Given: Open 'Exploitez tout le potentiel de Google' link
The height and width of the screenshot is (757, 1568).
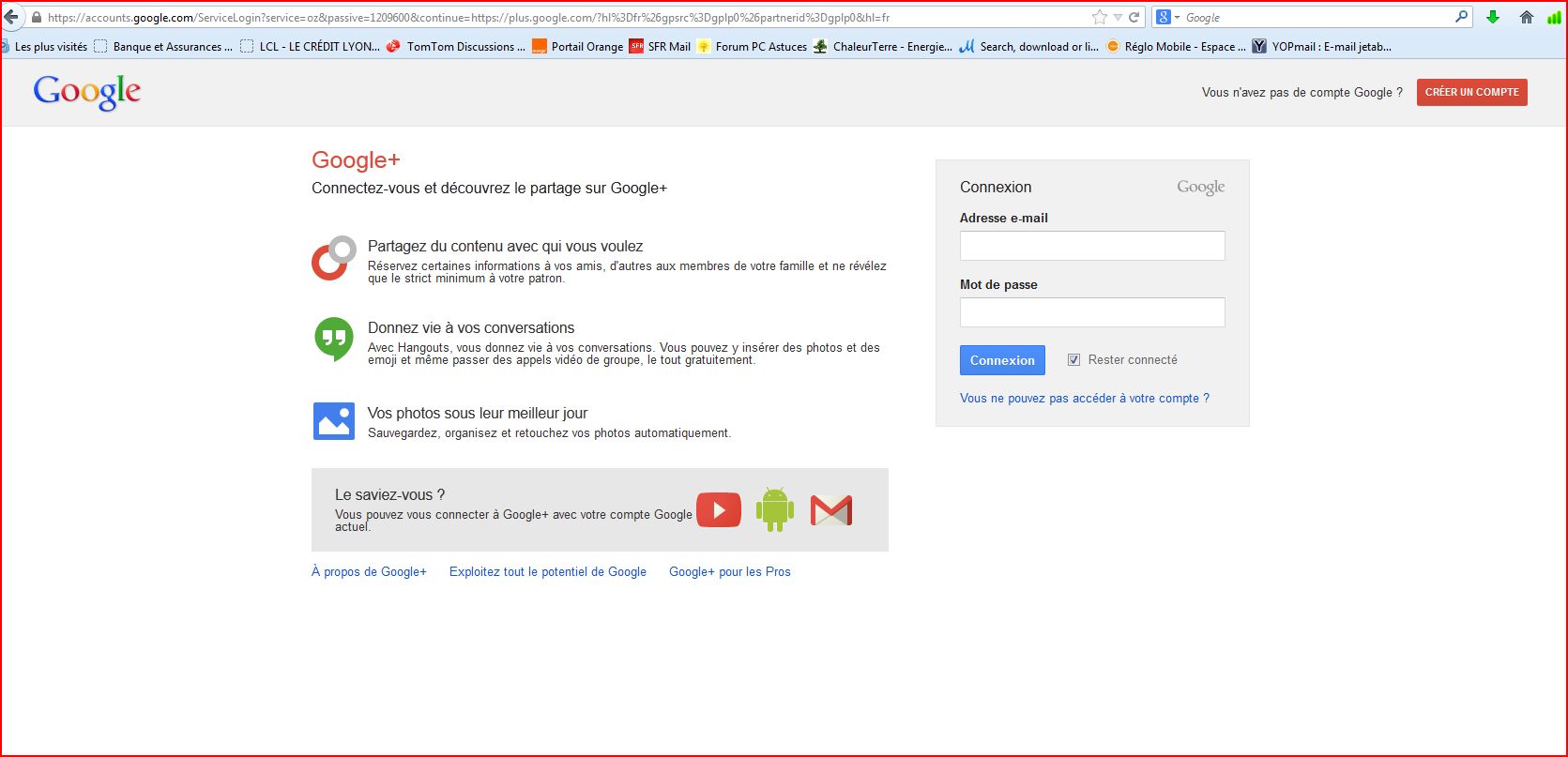Looking at the screenshot, I should (x=548, y=571).
